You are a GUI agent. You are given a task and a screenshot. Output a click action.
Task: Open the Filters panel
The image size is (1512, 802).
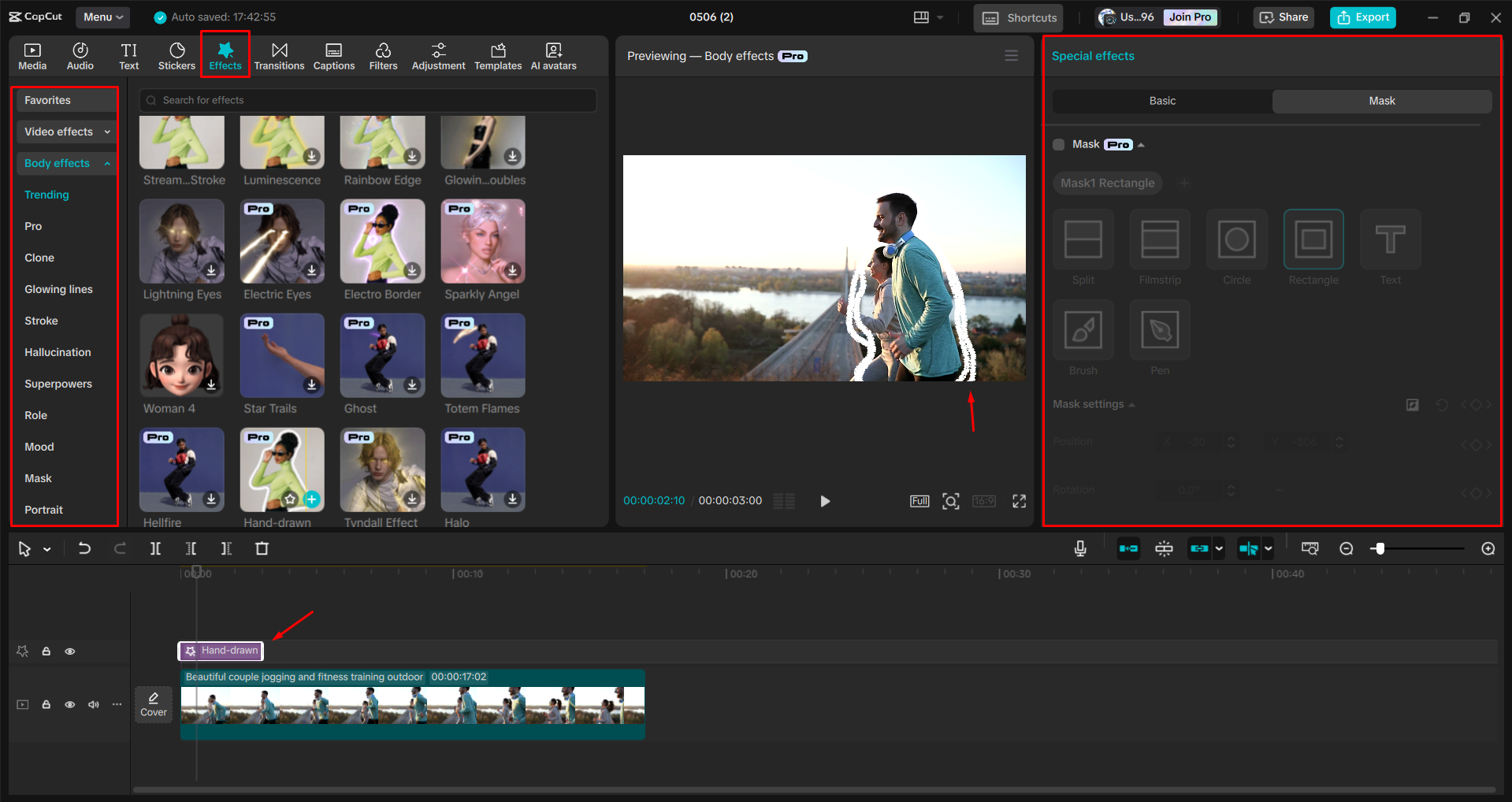(383, 55)
